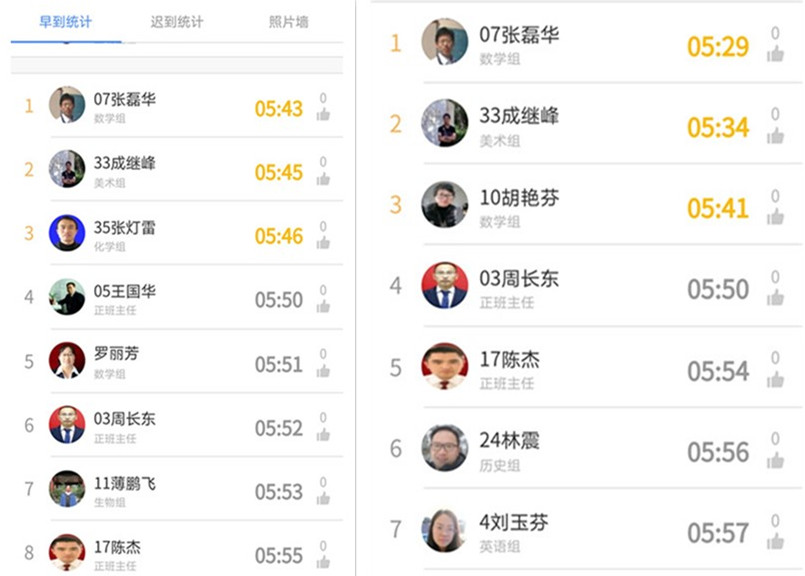This screenshot has height=576, width=805.
Task: Tap thumbs-up beside 35张灯雷
Action: 323,242
